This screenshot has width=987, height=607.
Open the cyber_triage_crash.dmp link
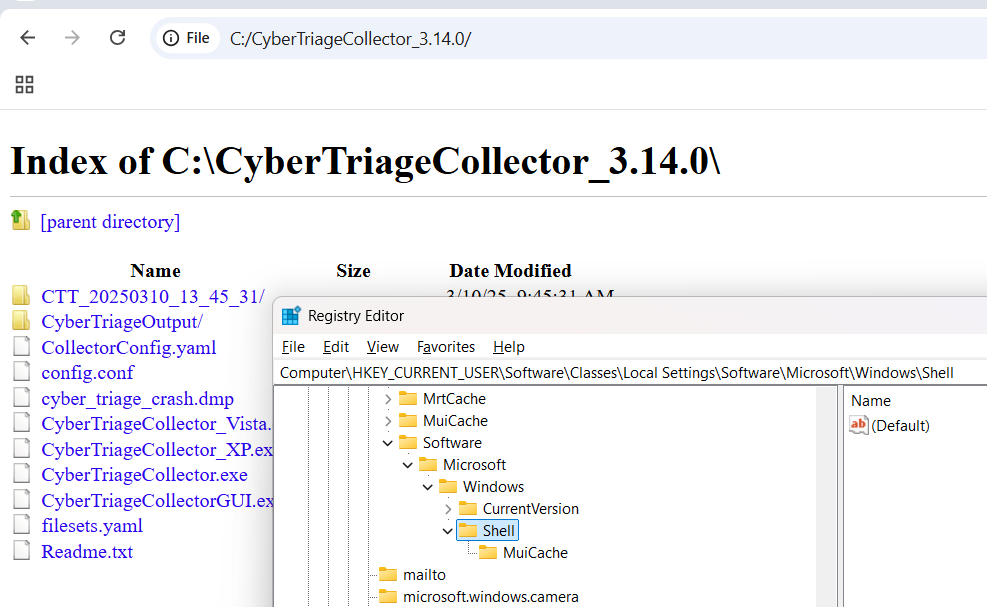(x=137, y=399)
